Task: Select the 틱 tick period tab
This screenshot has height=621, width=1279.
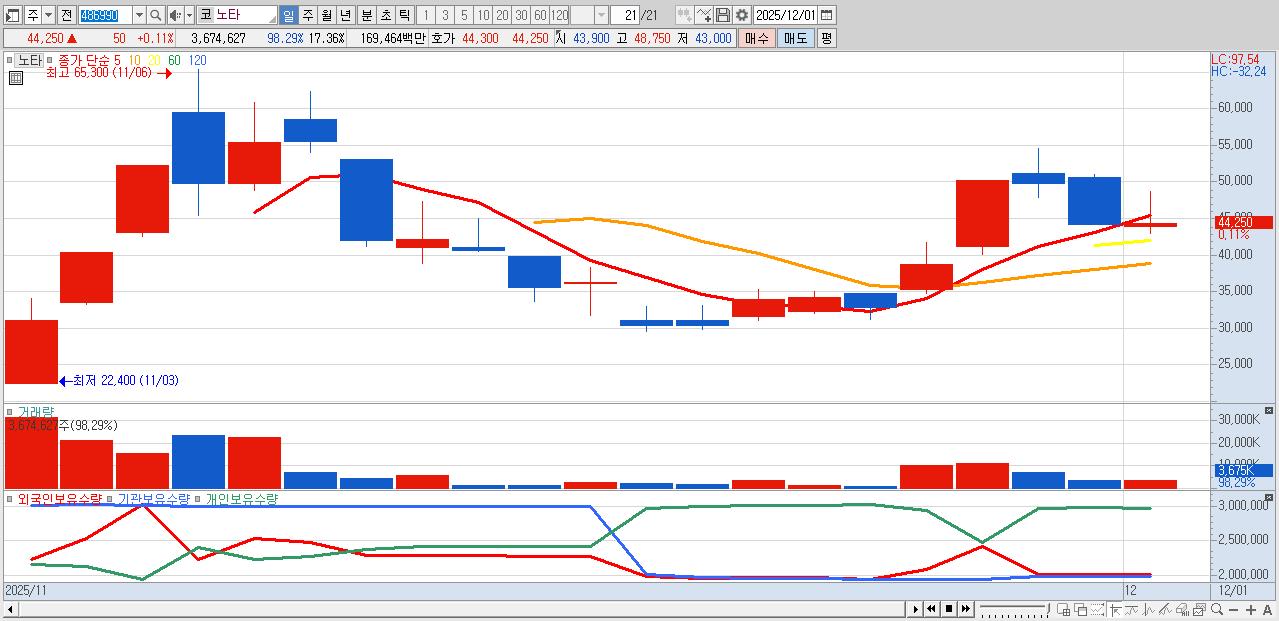Action: 404,15
